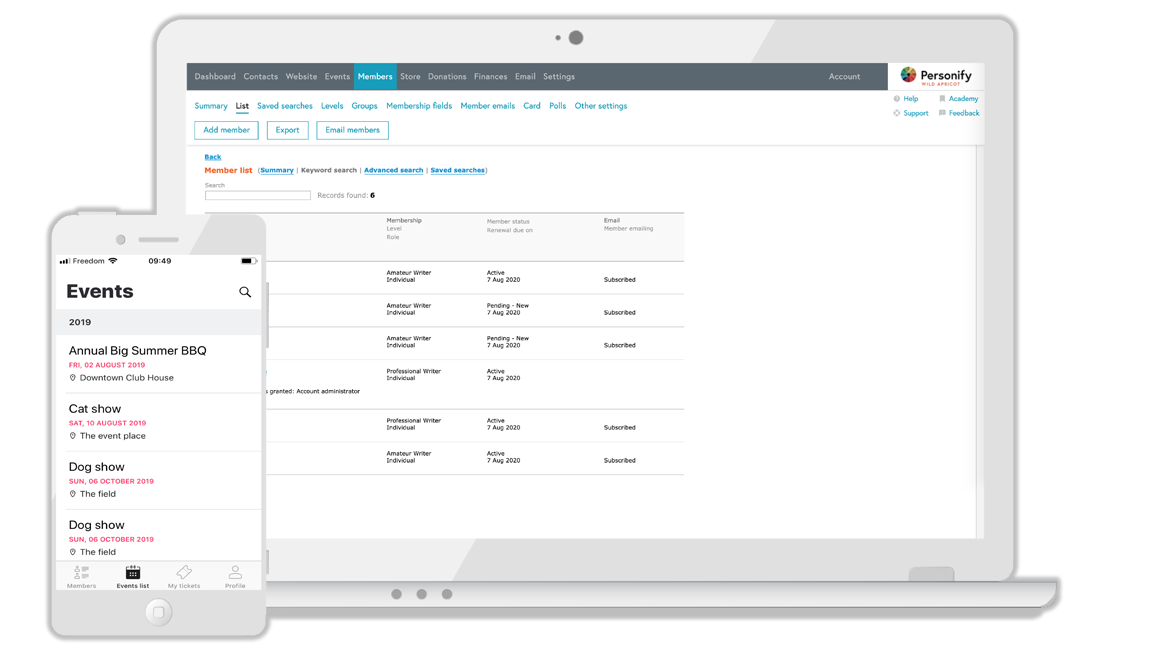Click the Personify Wild Apricot logo

click(936, 76)
